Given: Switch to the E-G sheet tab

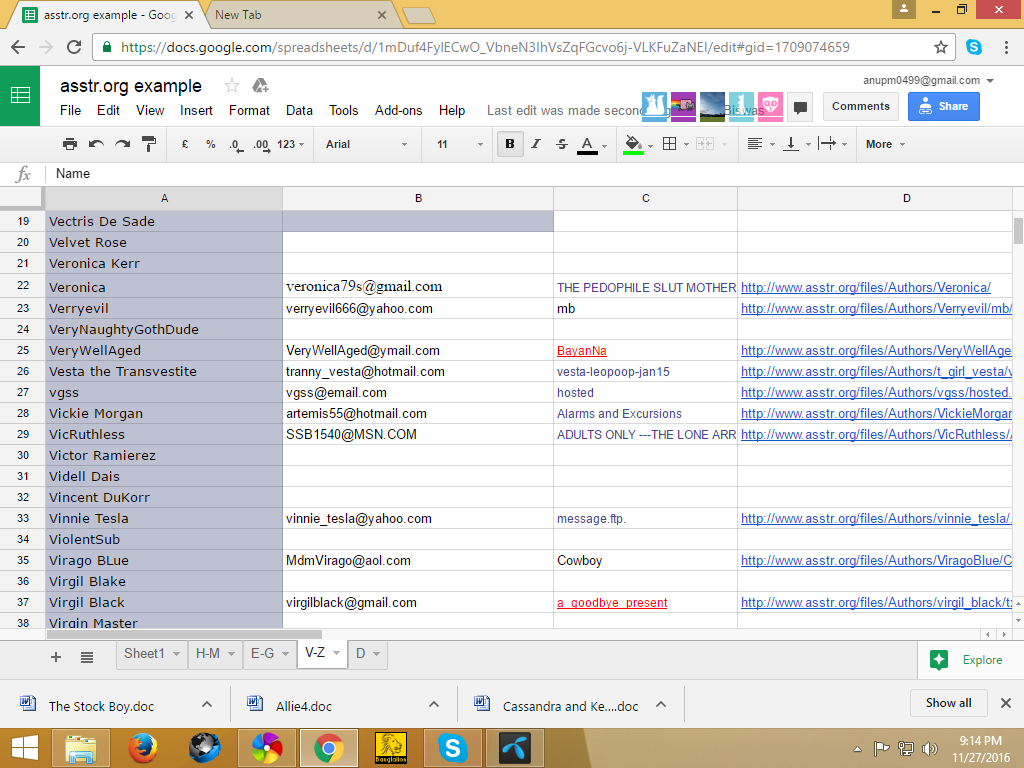Looking at the screenshot, I should point(263,654).
